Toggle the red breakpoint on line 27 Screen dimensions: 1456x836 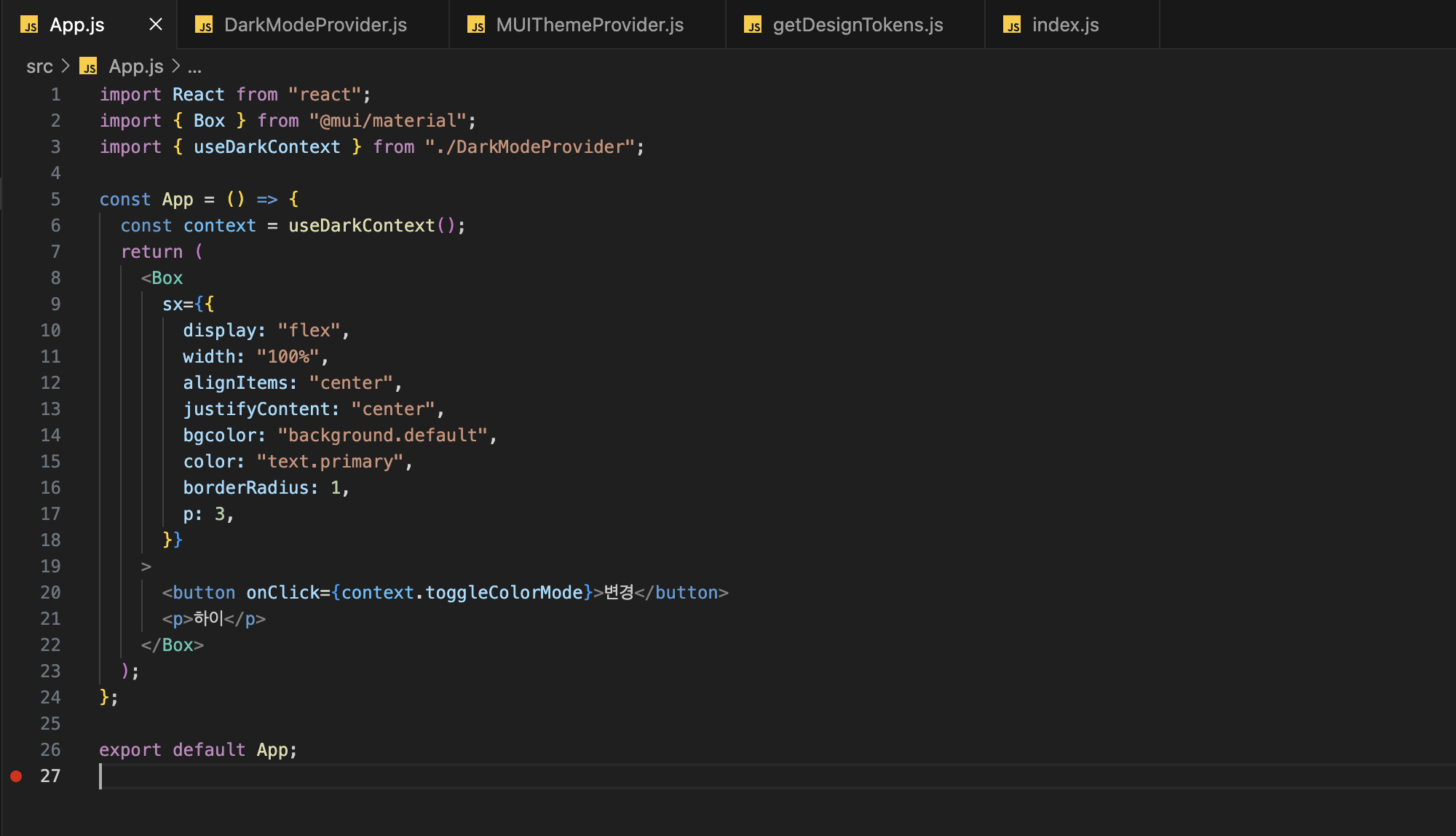tap(16, 776)
